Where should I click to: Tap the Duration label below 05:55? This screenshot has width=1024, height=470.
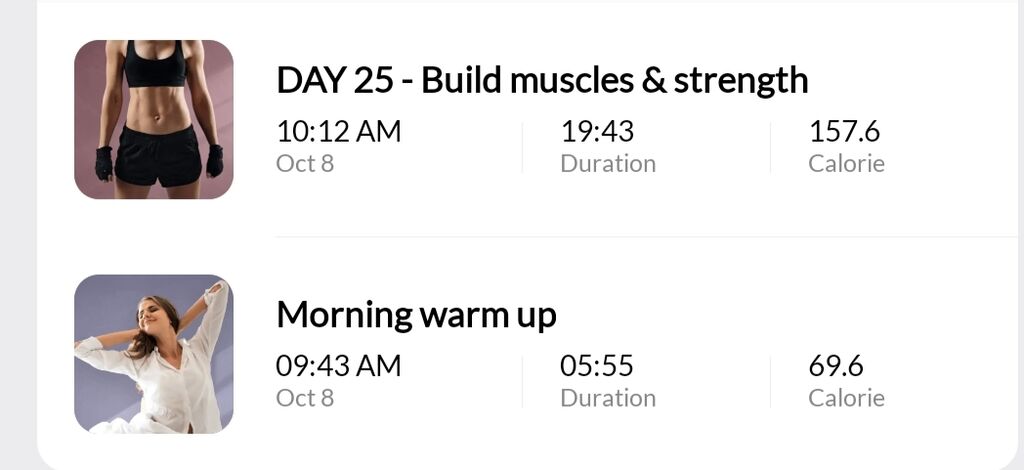[608, 398]
